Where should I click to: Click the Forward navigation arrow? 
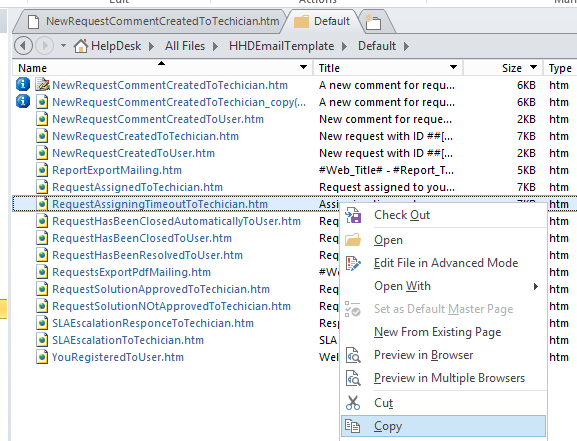(45, 46)
